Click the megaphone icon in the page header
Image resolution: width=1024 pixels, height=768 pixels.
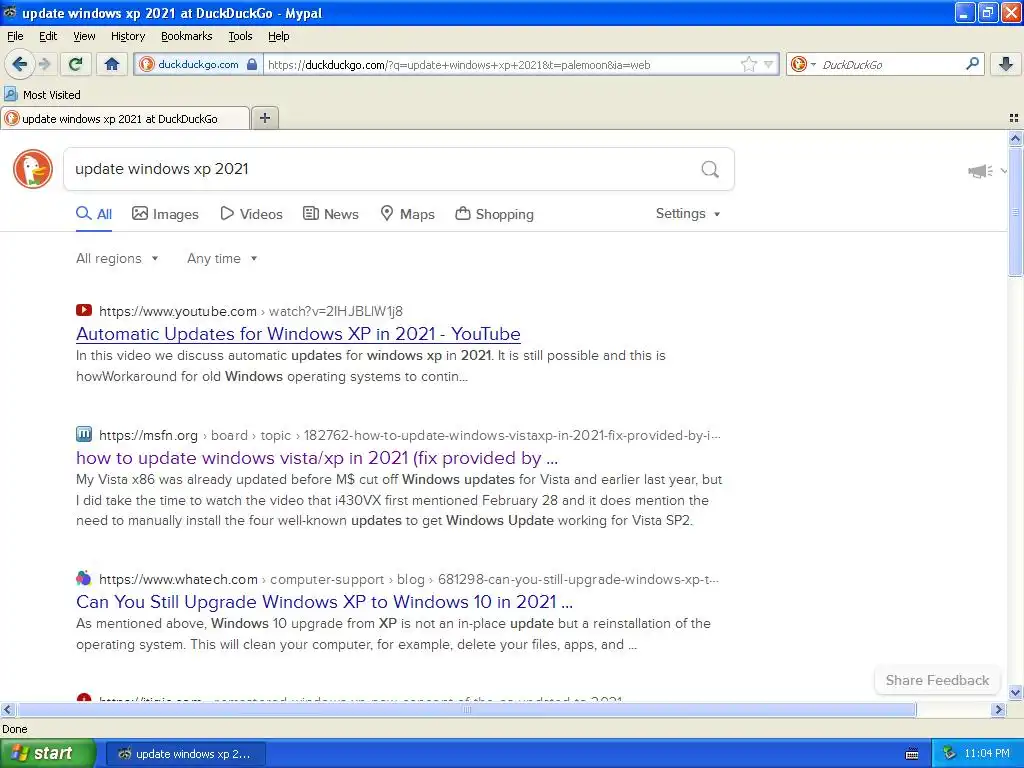point(980,171)
